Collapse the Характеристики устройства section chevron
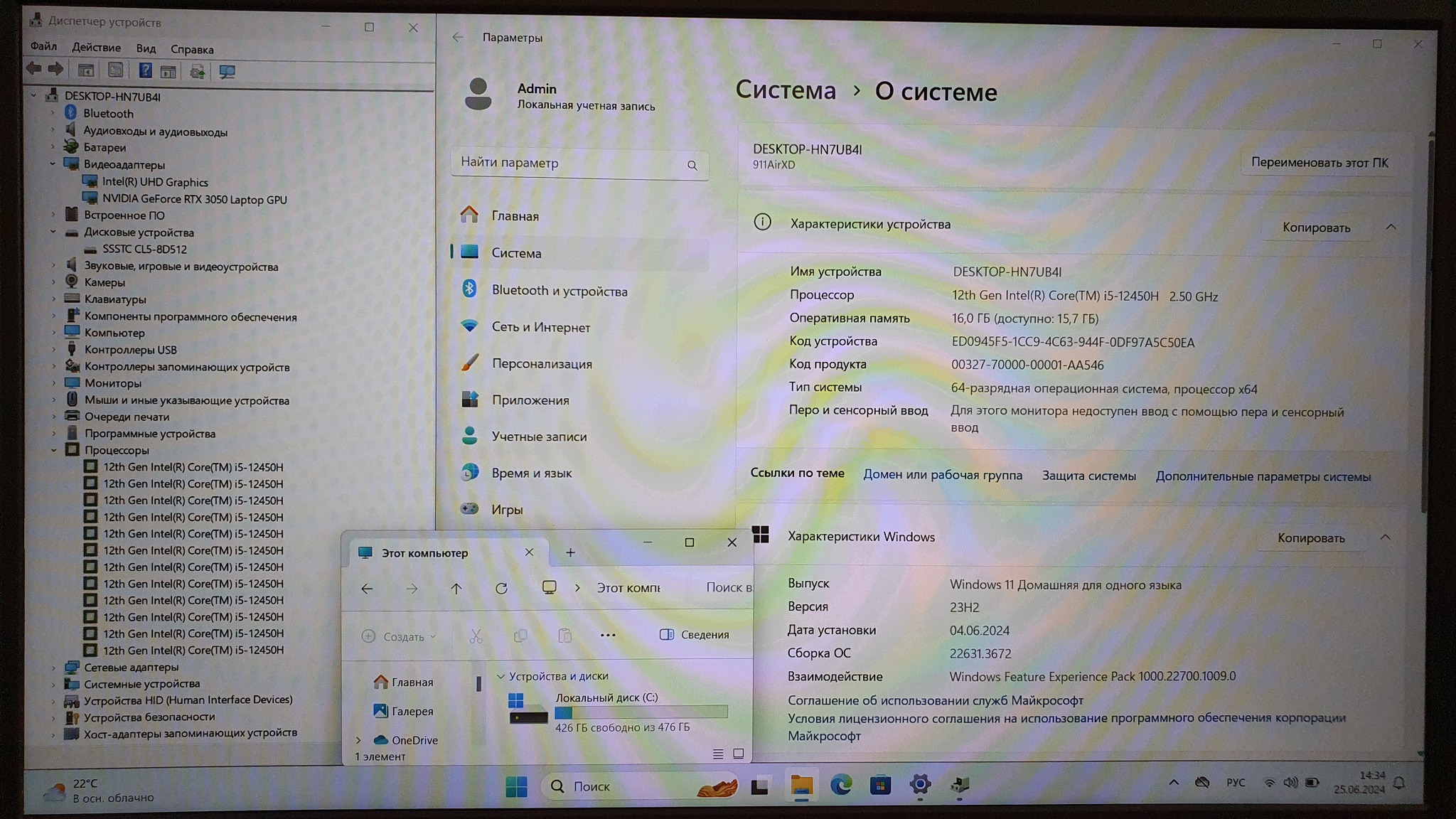 click(1391, 227)
